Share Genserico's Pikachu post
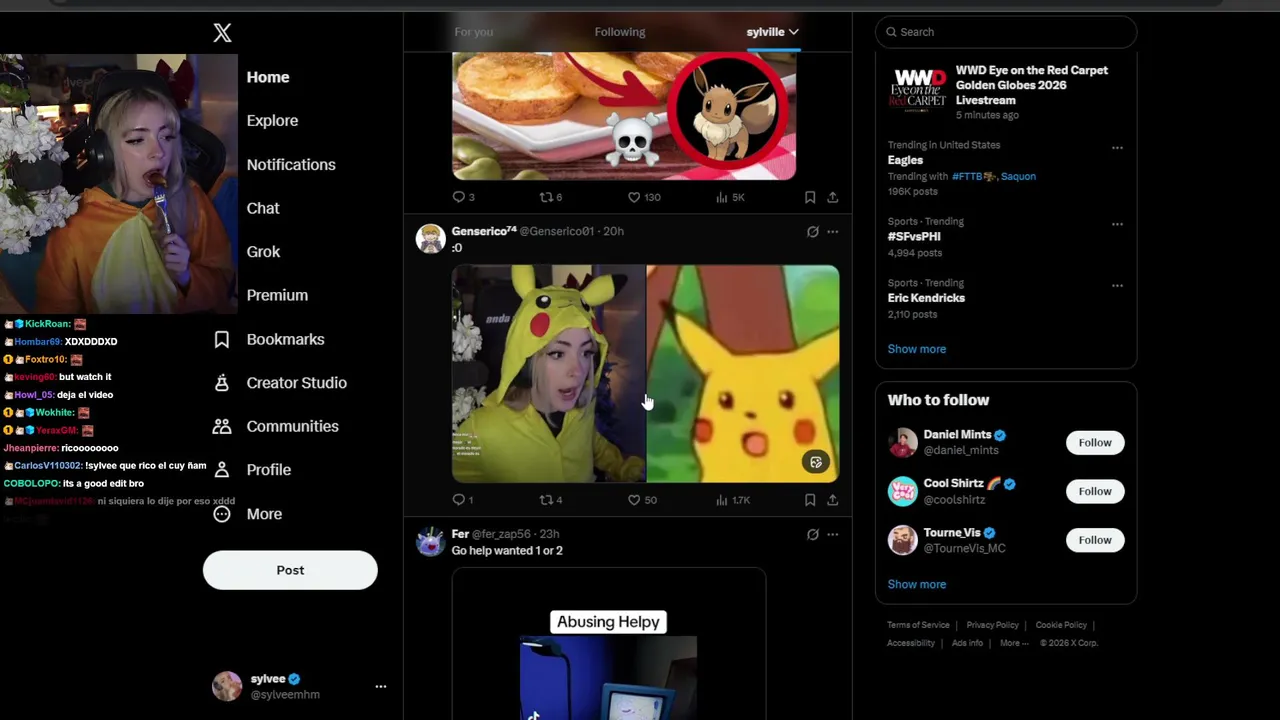Image resolution: width=1280 pixels, height=720 pixels. pyautogui.click(x=832, y=500)
